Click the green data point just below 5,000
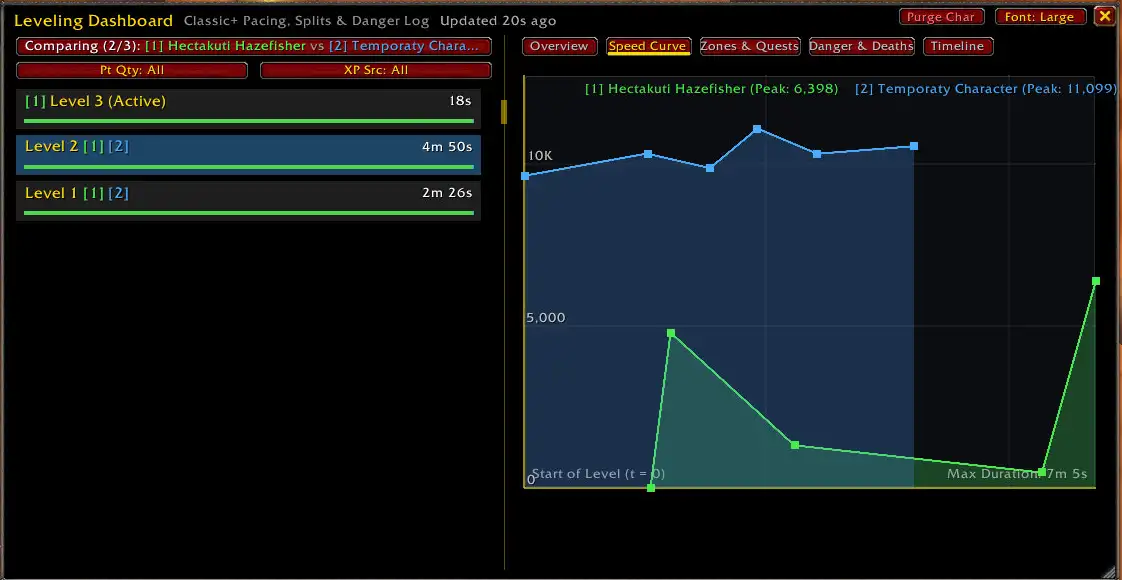Screen dimensions: 1122x580 (x=670, y=333)
